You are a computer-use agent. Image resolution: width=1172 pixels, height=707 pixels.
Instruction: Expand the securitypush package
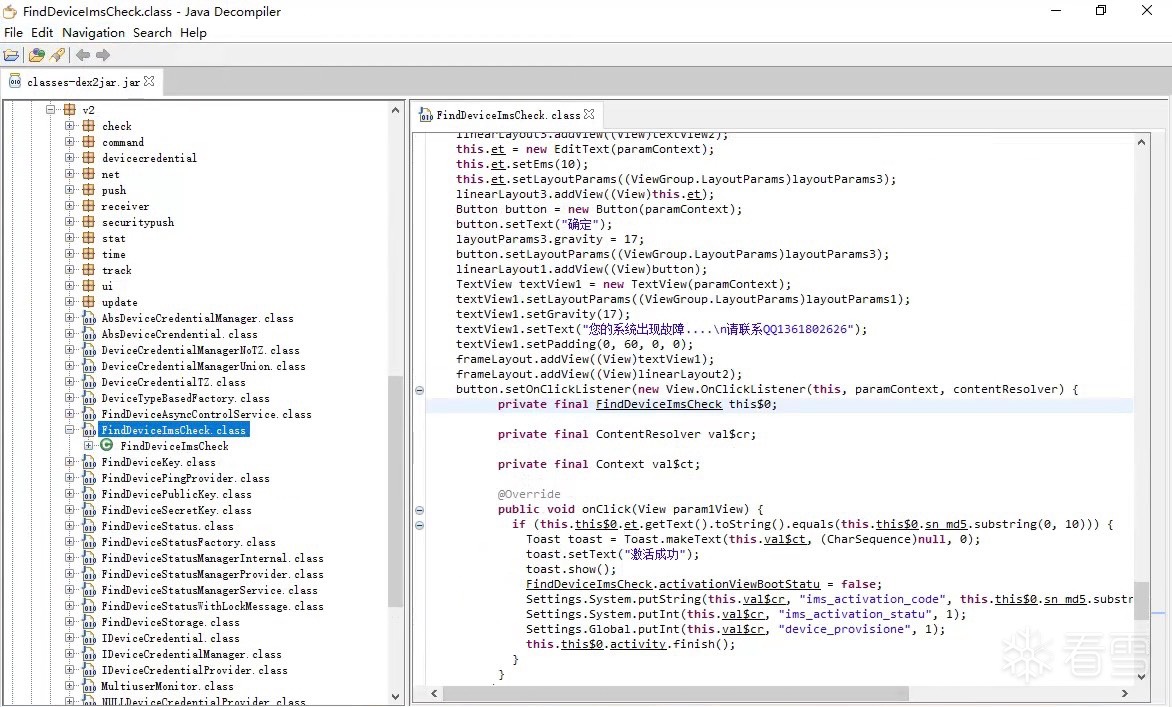pyautogui.click(x=70, y=222)
